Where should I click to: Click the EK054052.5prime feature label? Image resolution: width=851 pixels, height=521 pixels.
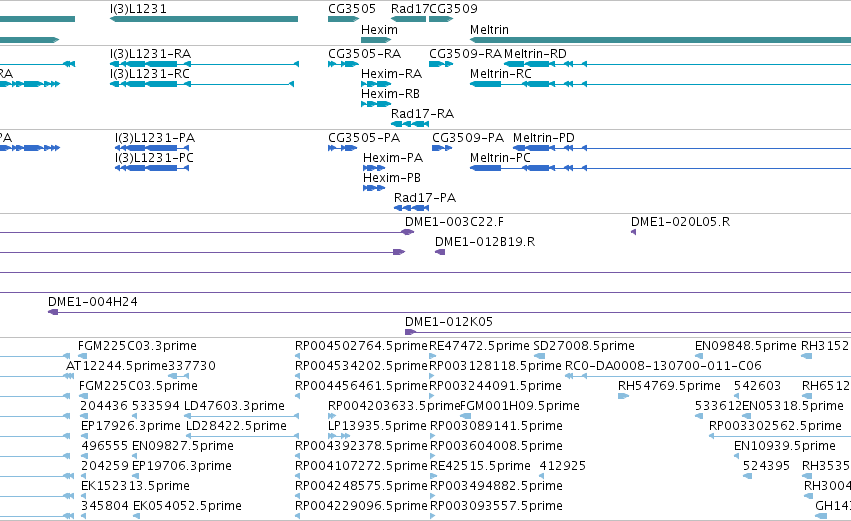187,506
